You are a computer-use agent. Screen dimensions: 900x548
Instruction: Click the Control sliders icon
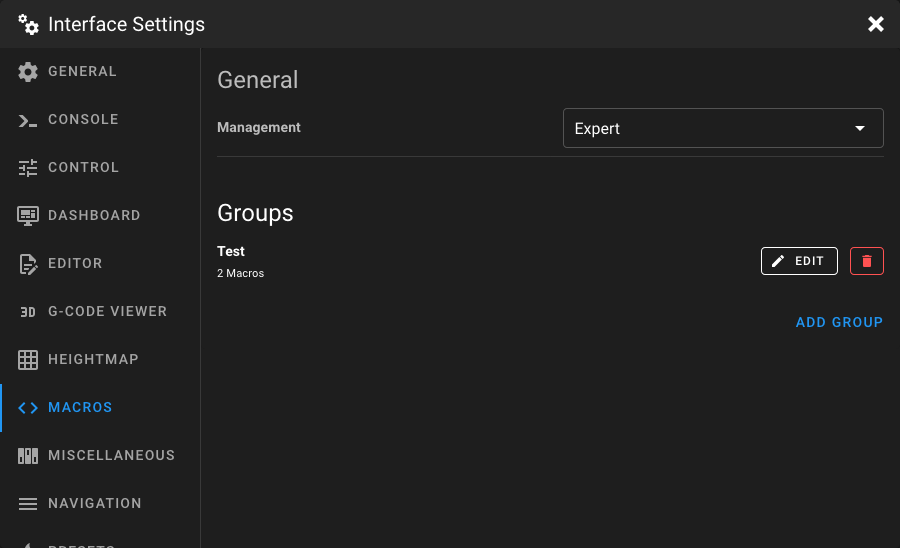28,168
